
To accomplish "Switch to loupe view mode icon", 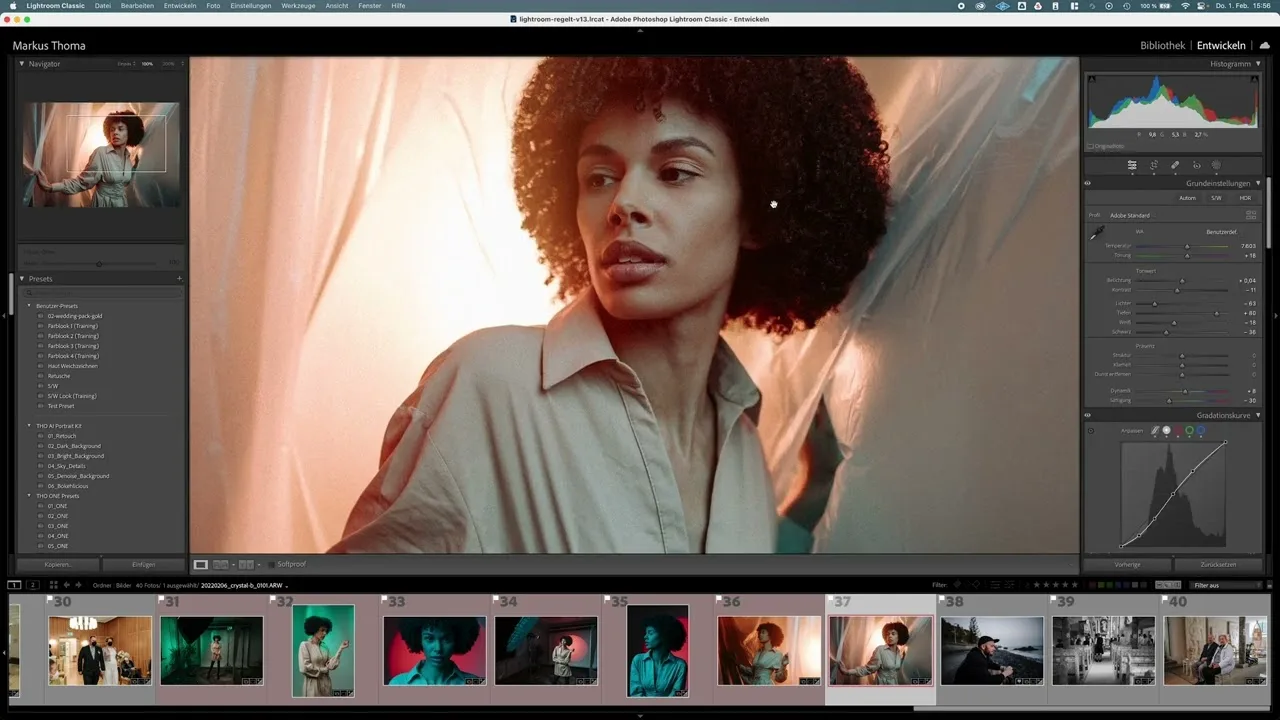I will 201,564.
